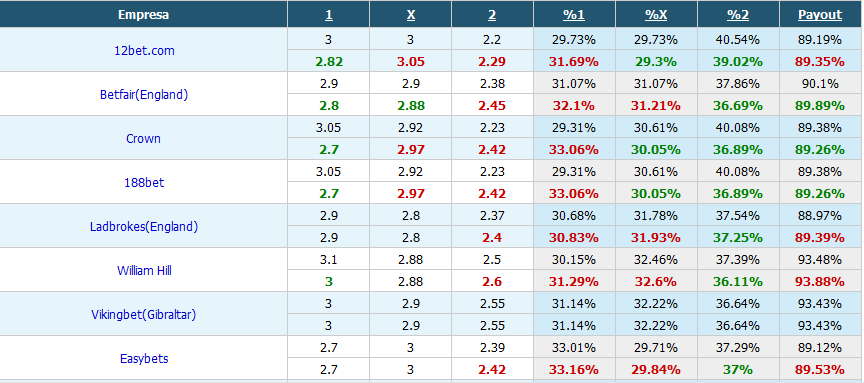
Task: Select the Ladbrokes(England) link
Action: (x=144, y=226)
